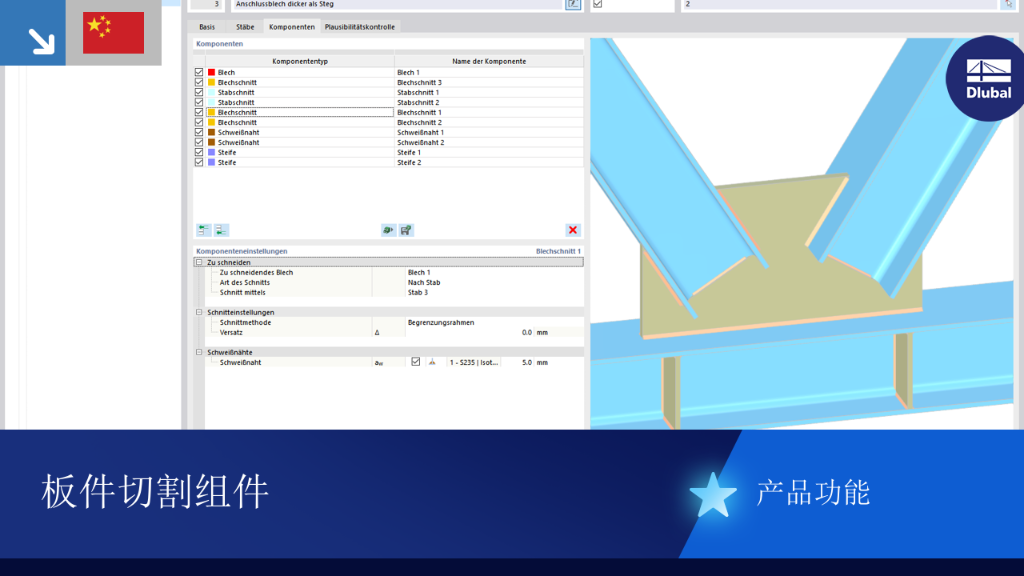Click the '产品功能' banner label
This screenshot has height=576, width=1024.
click(813, 493)
